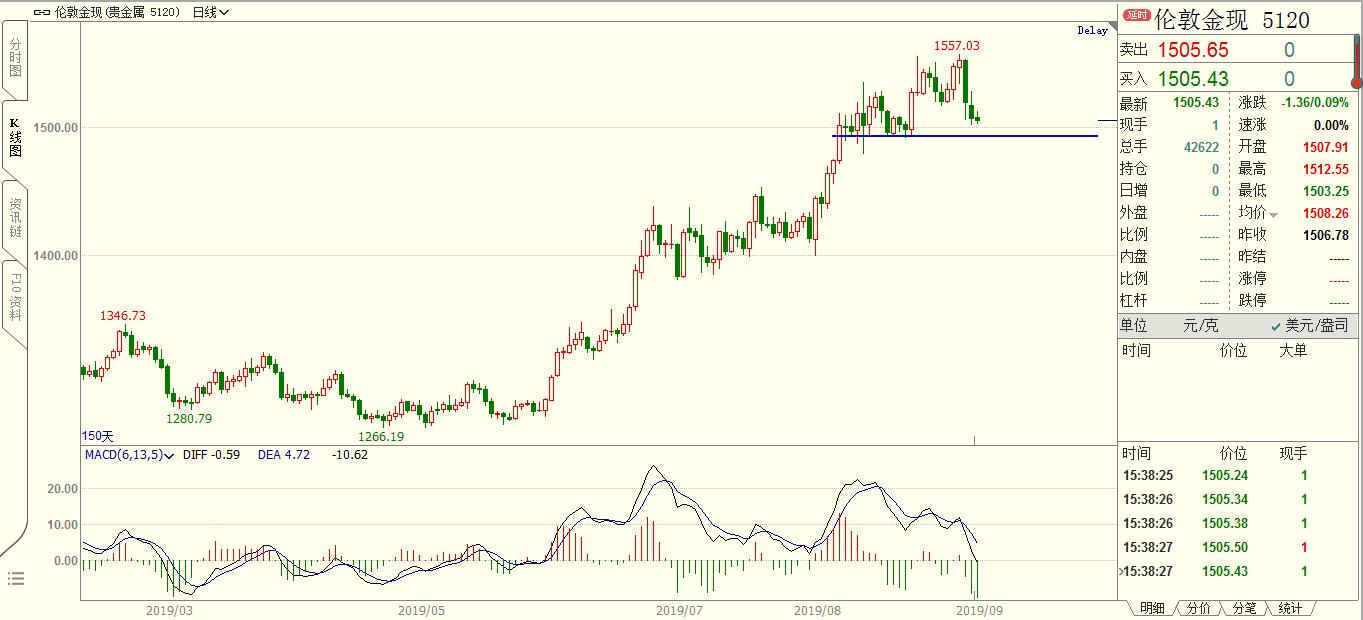
Task: Click the Delay indicator on chart corner
Action: (1092, 31)
